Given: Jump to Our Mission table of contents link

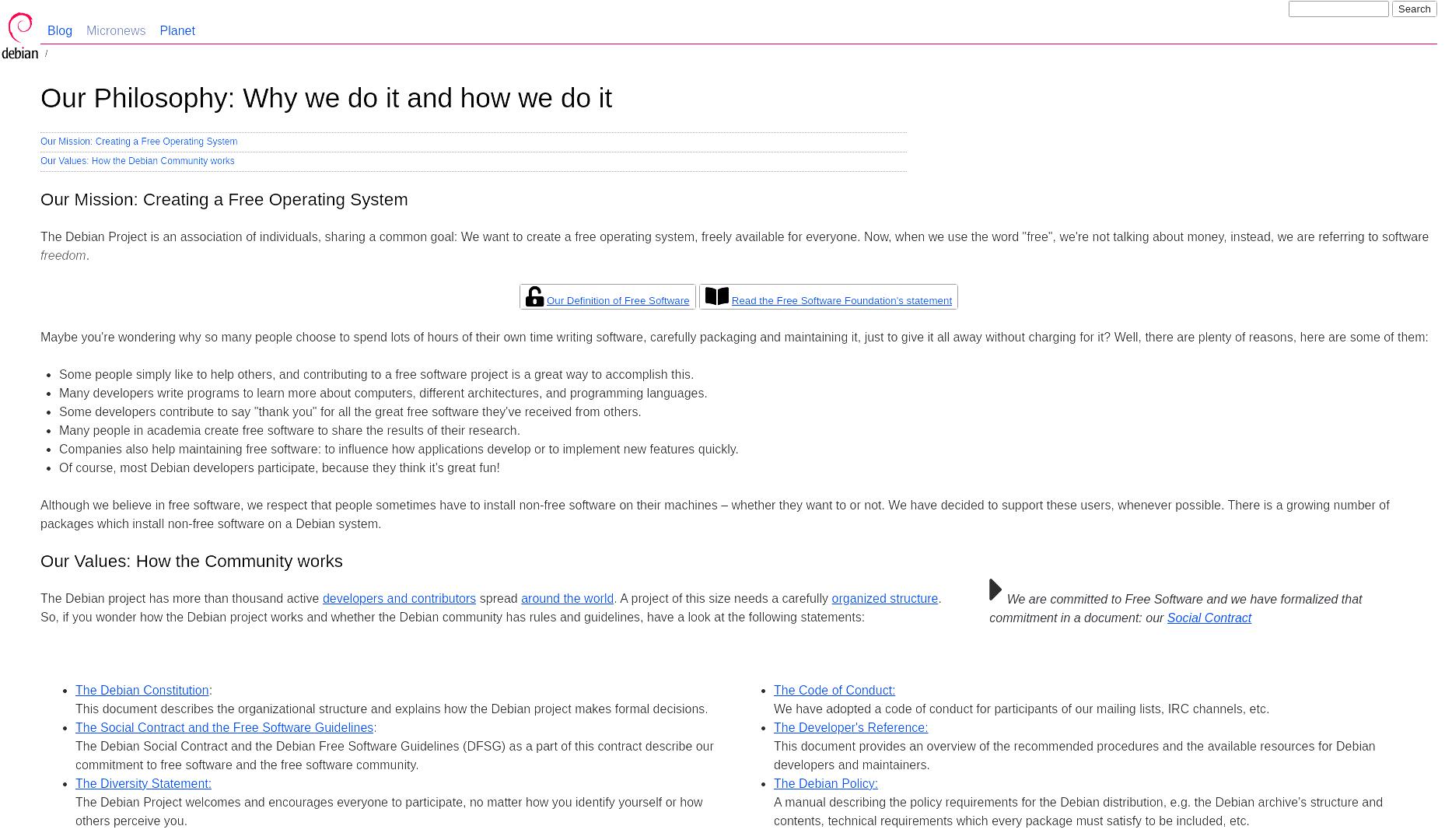Looking at the screenshot, I should click(x=138, y=142).
